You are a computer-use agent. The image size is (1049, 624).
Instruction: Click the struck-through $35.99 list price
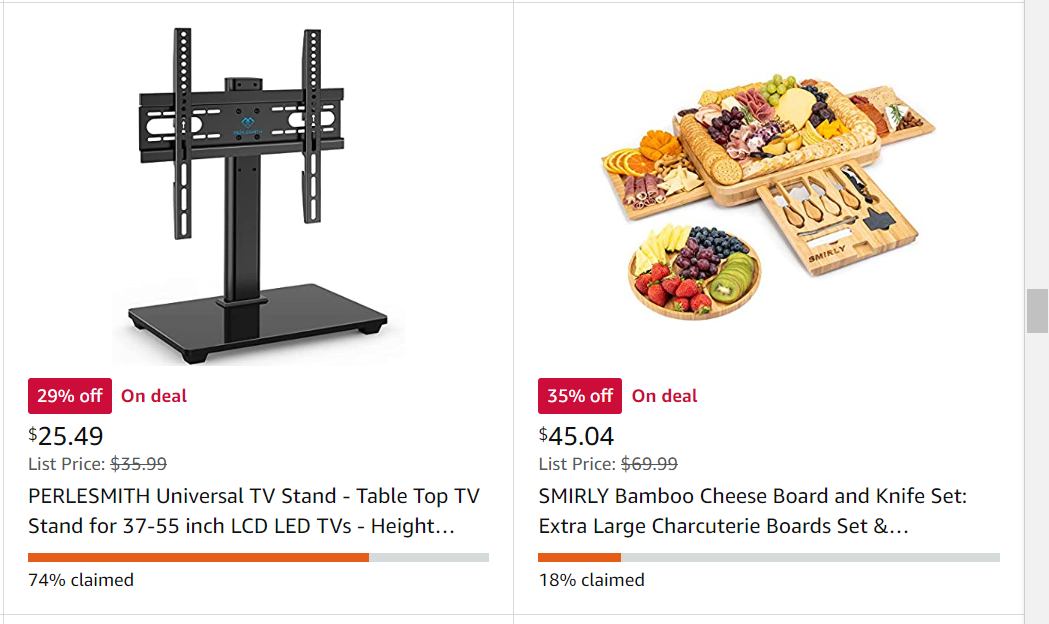[x=138, y=464]
